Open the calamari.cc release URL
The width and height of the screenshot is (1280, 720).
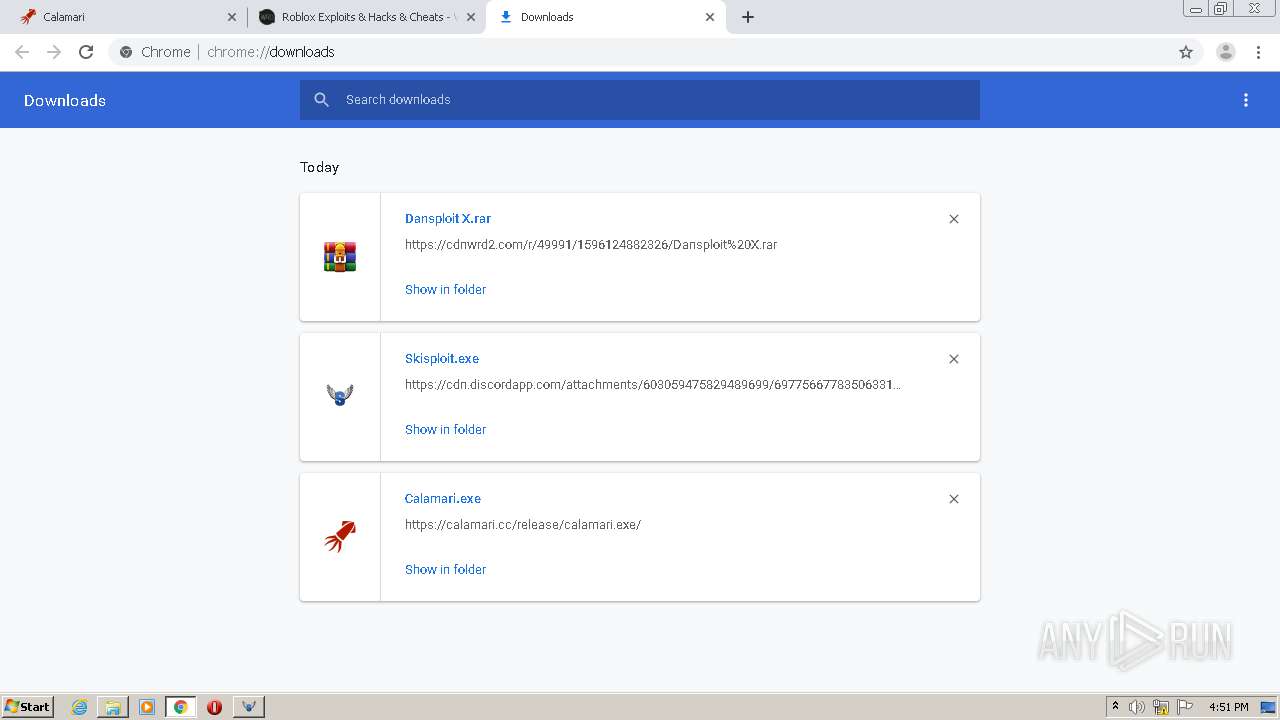click(x=523, y=524)
